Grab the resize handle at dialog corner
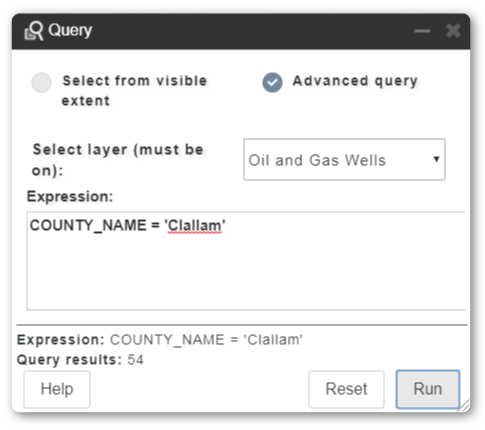The image size is (485, 430). click(x=464, y=406)
